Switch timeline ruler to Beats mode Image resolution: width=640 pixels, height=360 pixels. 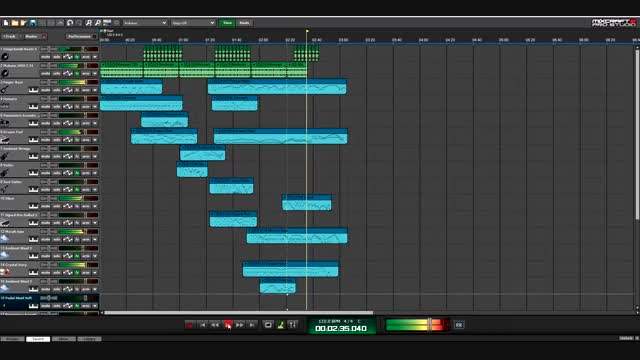pos(244,23)
